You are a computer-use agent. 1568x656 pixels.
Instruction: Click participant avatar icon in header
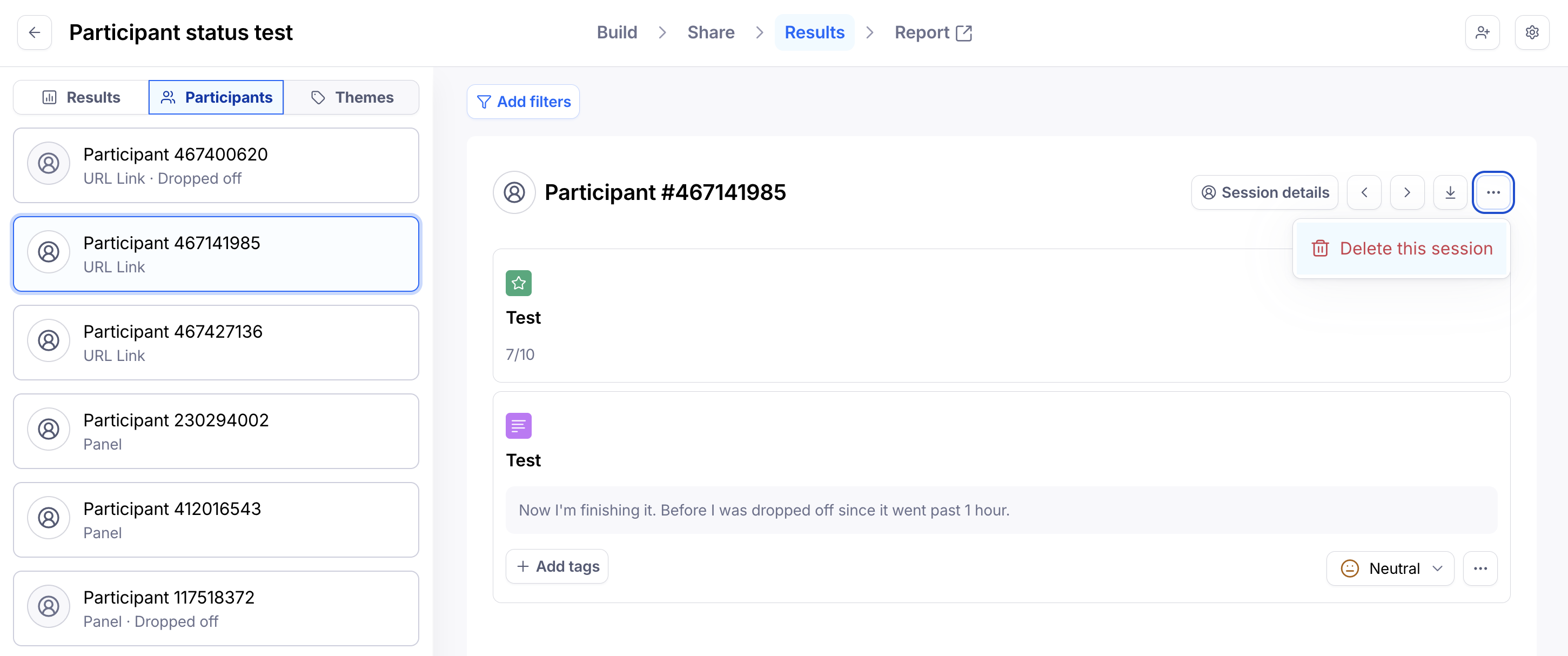pyautogui.click(x=514, y=192)
